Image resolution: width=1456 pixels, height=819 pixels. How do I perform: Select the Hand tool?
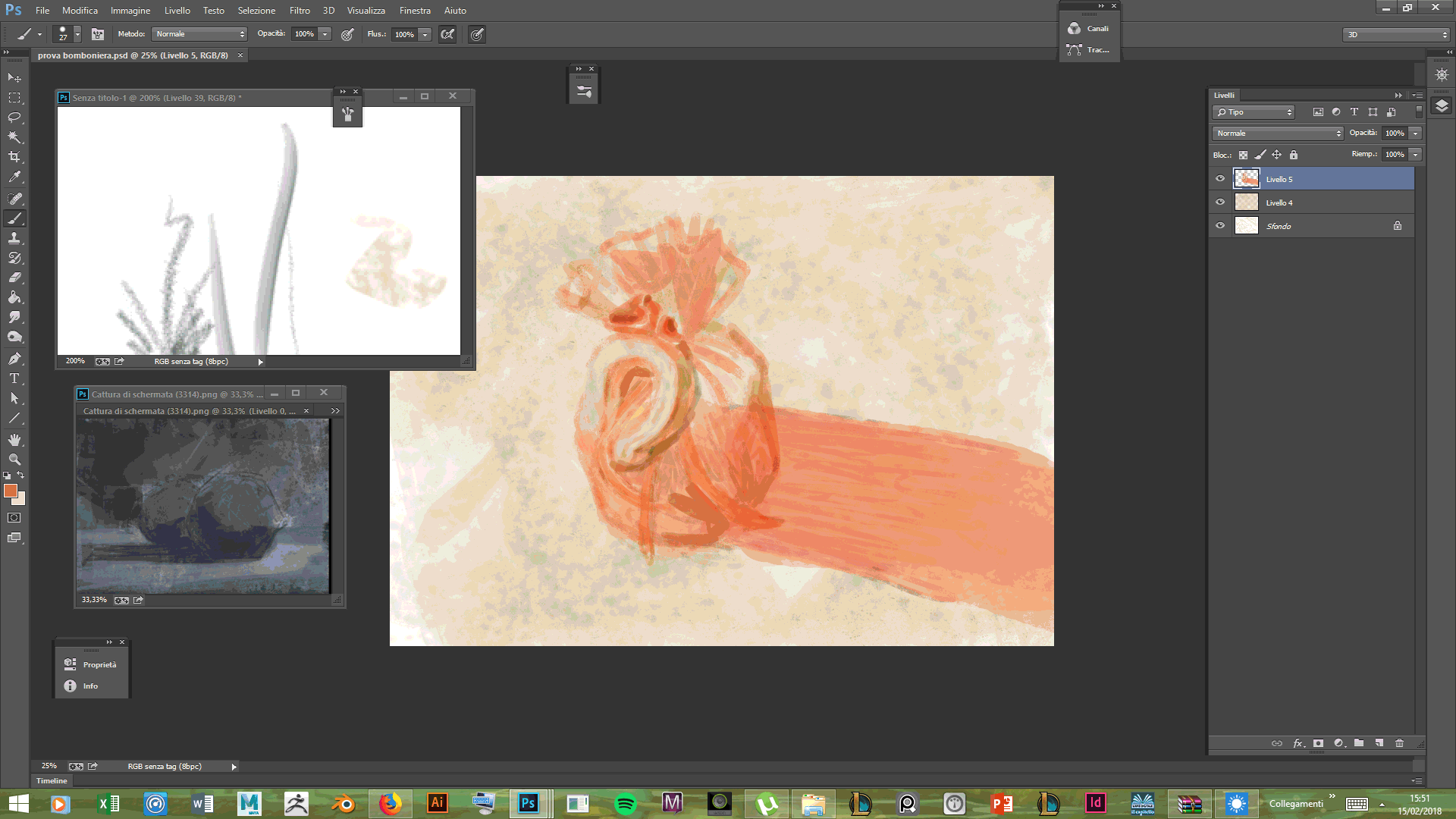[14, 440]
